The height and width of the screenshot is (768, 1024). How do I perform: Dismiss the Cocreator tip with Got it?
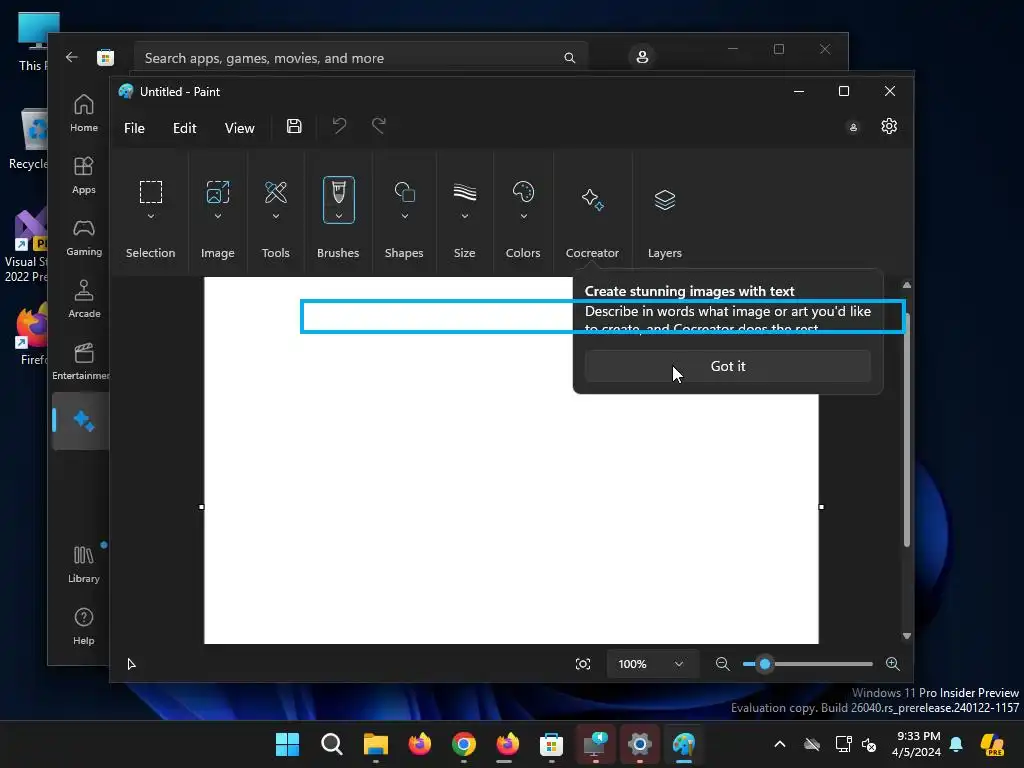pyautogui.click(x=728, y=366)
